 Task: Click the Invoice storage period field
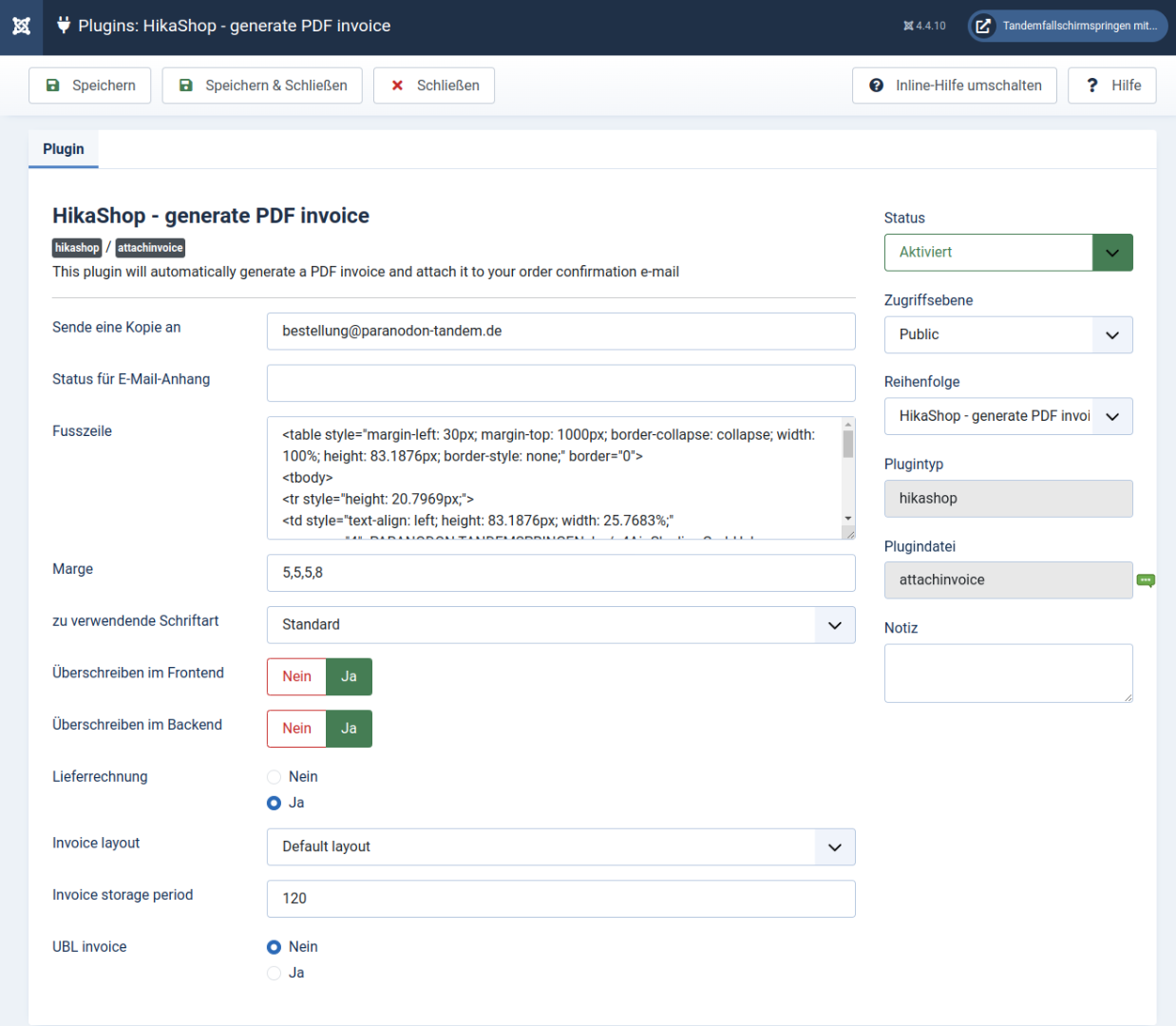[x=561, y=899]
